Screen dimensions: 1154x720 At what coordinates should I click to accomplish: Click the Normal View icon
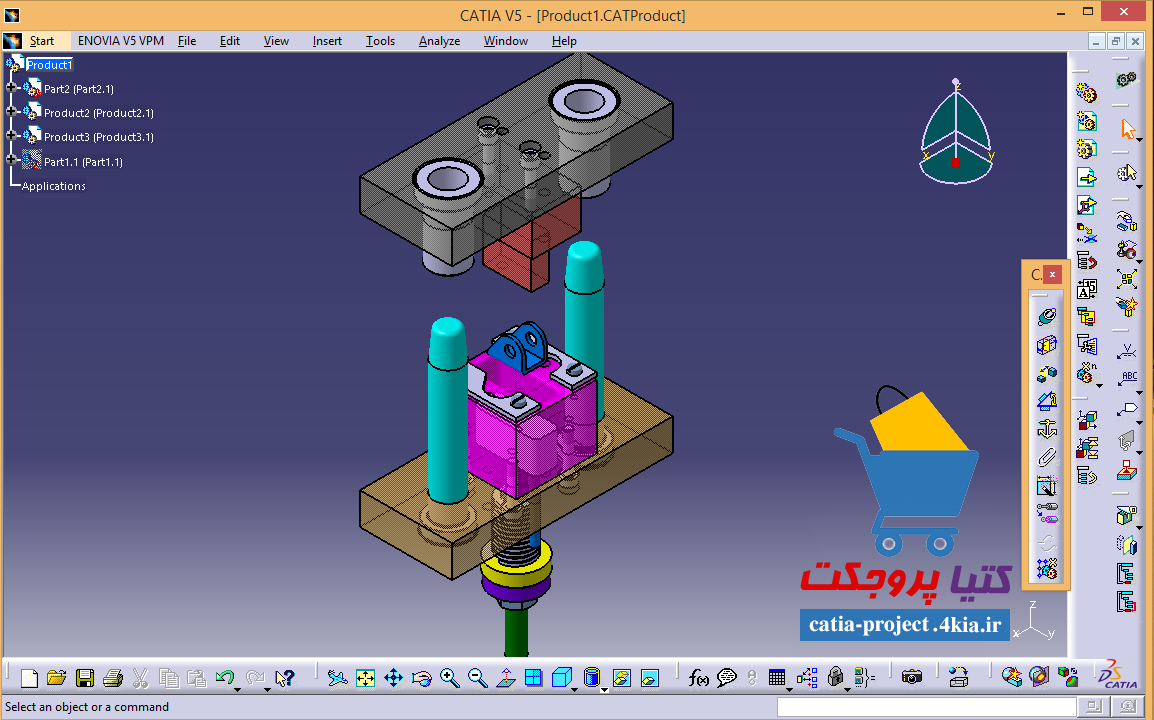(506, 678)
